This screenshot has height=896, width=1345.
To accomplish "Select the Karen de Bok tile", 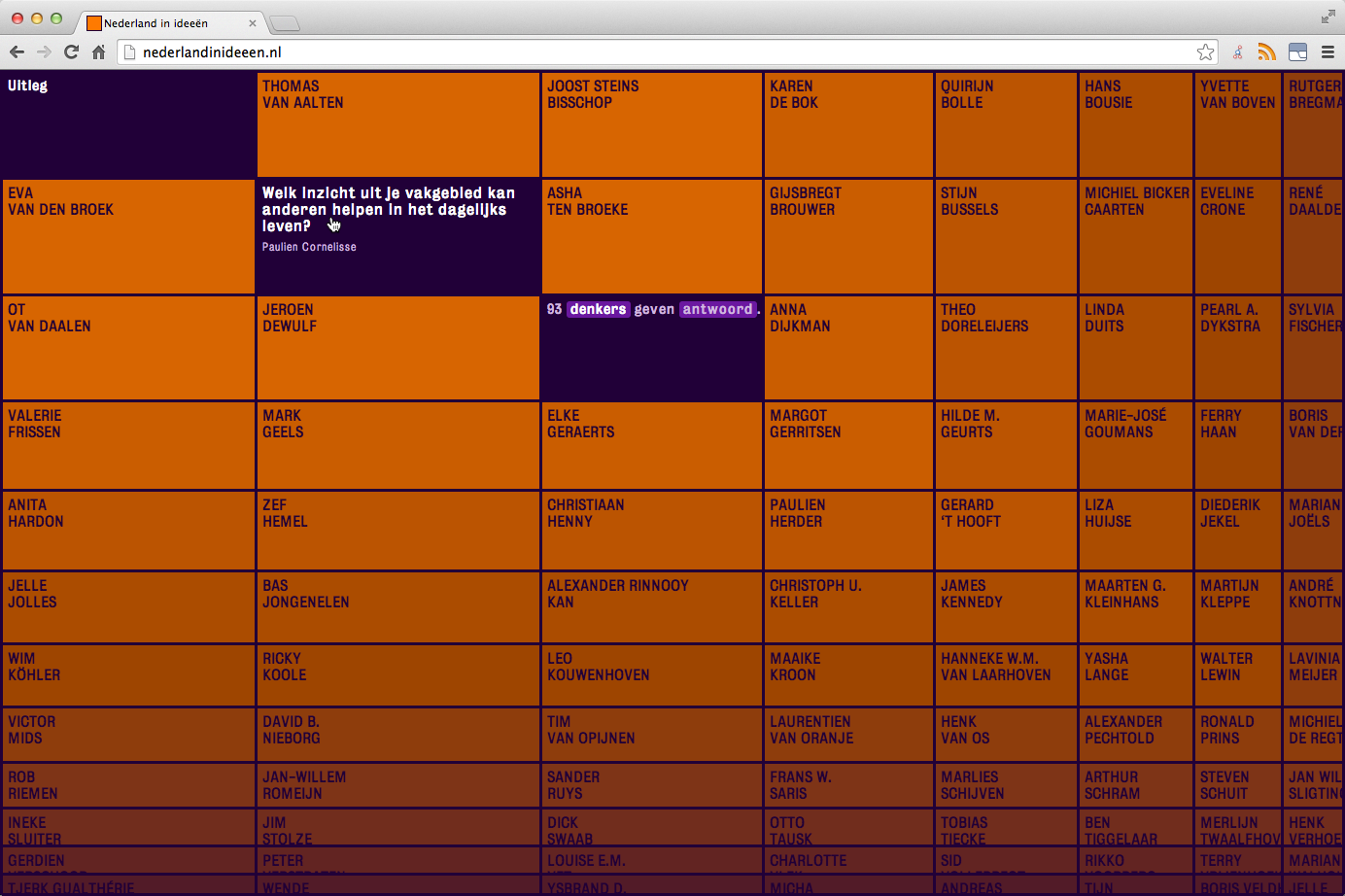I will 848,124.
